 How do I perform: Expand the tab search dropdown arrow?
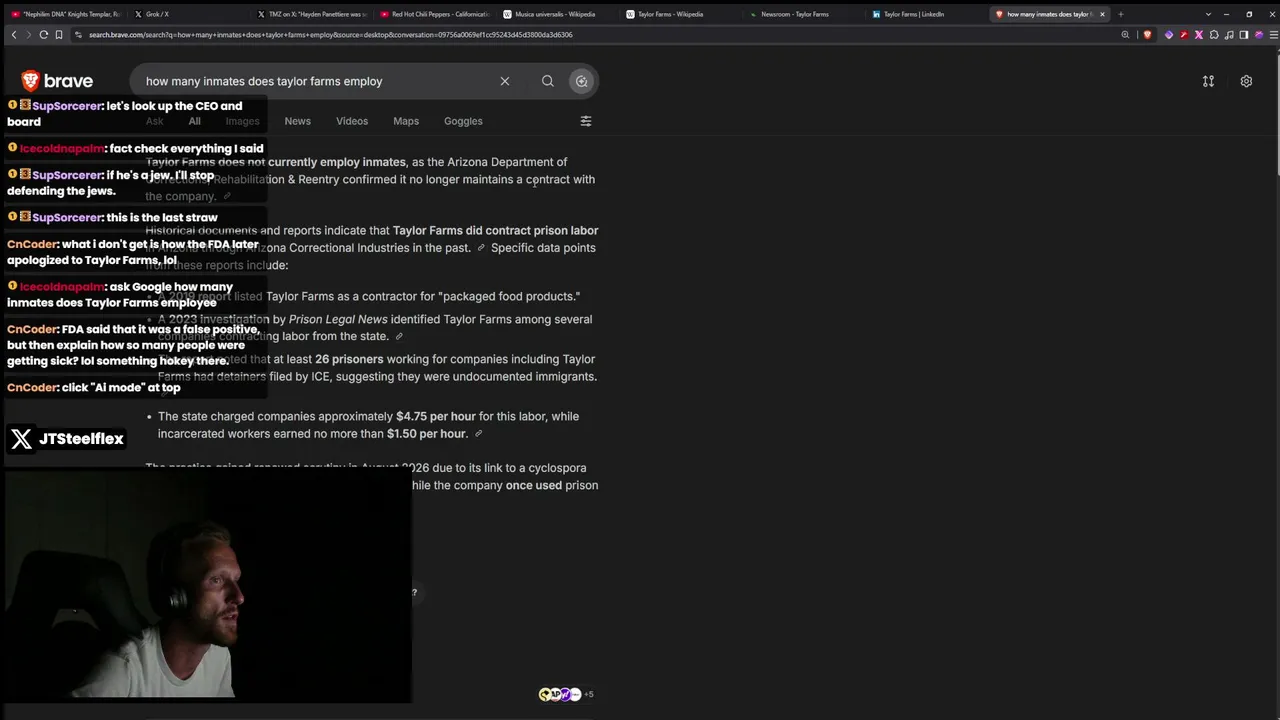click(1208, 14)
